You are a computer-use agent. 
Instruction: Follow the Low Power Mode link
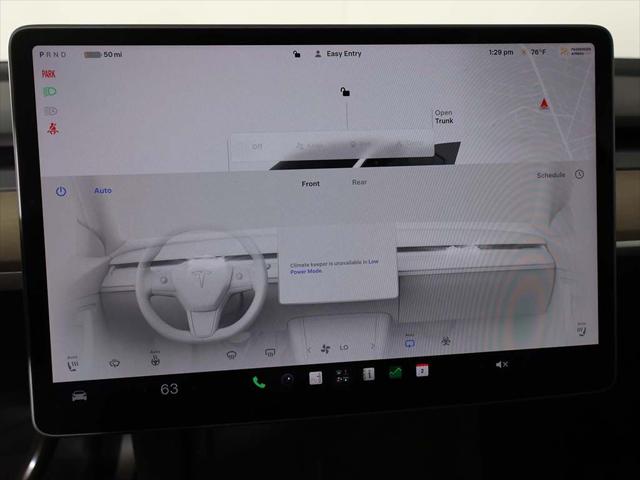coord(334,266)
